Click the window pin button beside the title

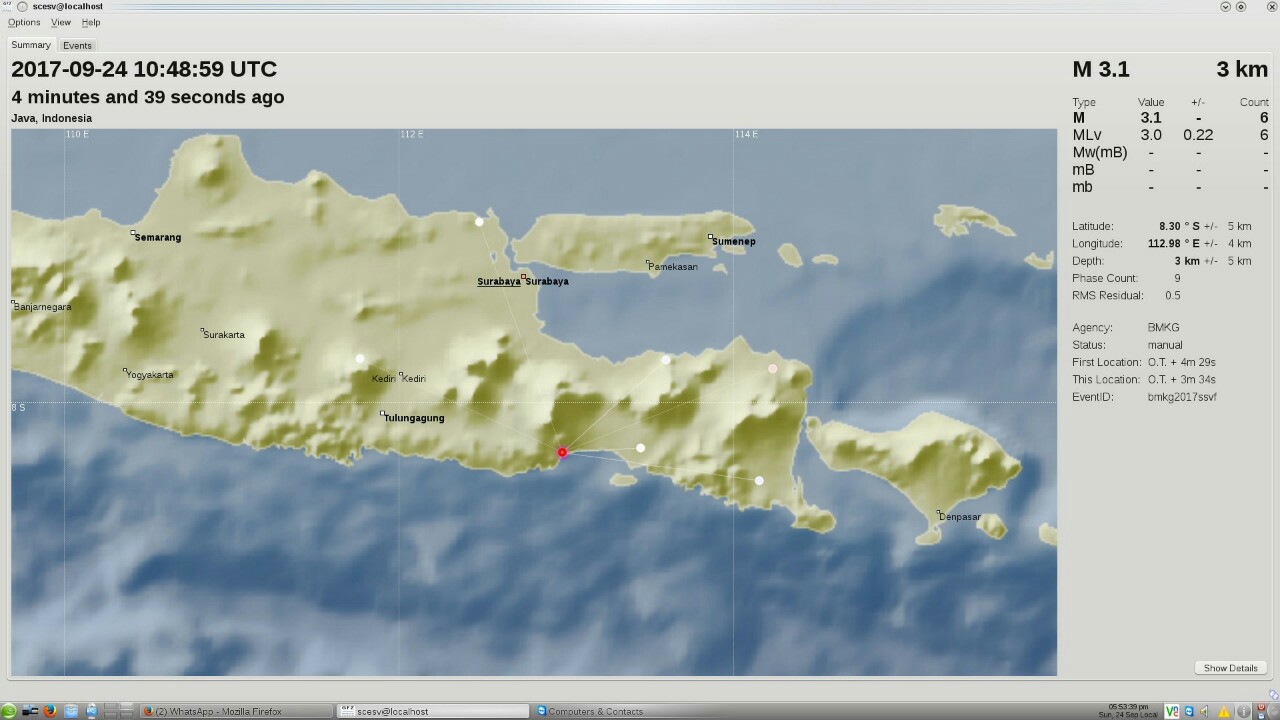click(x=22, y=6)
